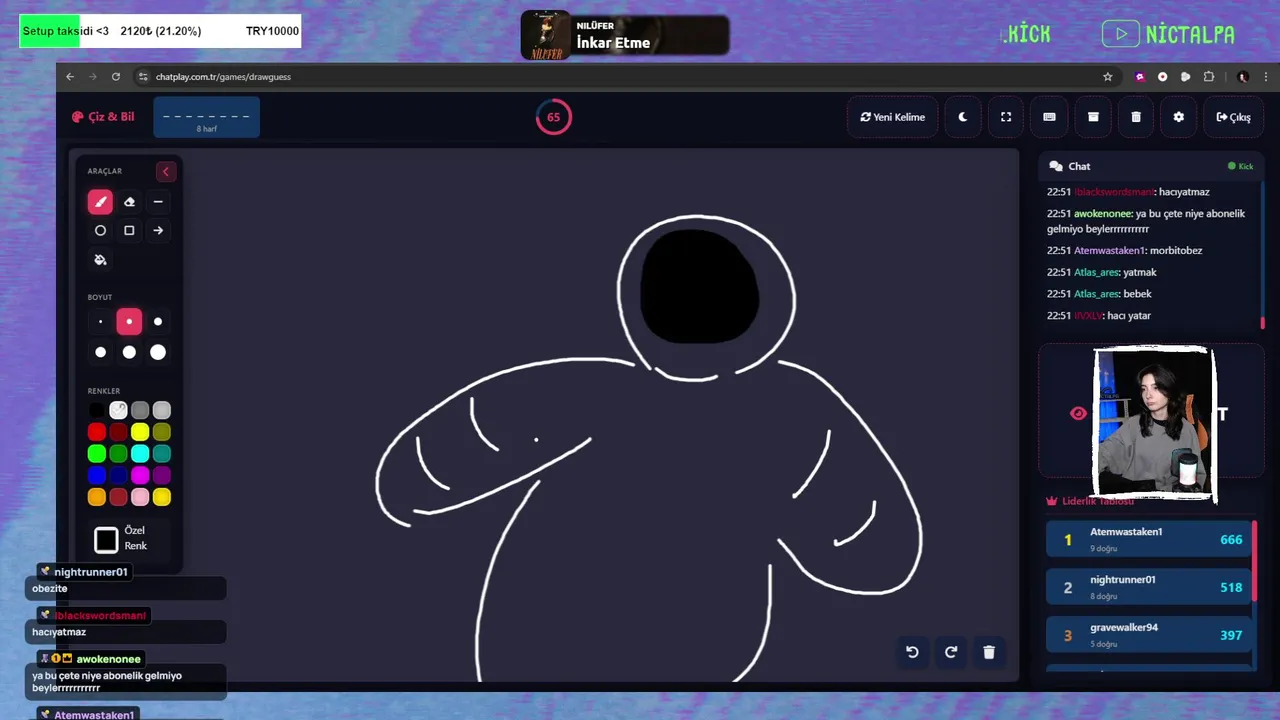
Task: Pick the bright red color swatch
Action: pos(97,432)
